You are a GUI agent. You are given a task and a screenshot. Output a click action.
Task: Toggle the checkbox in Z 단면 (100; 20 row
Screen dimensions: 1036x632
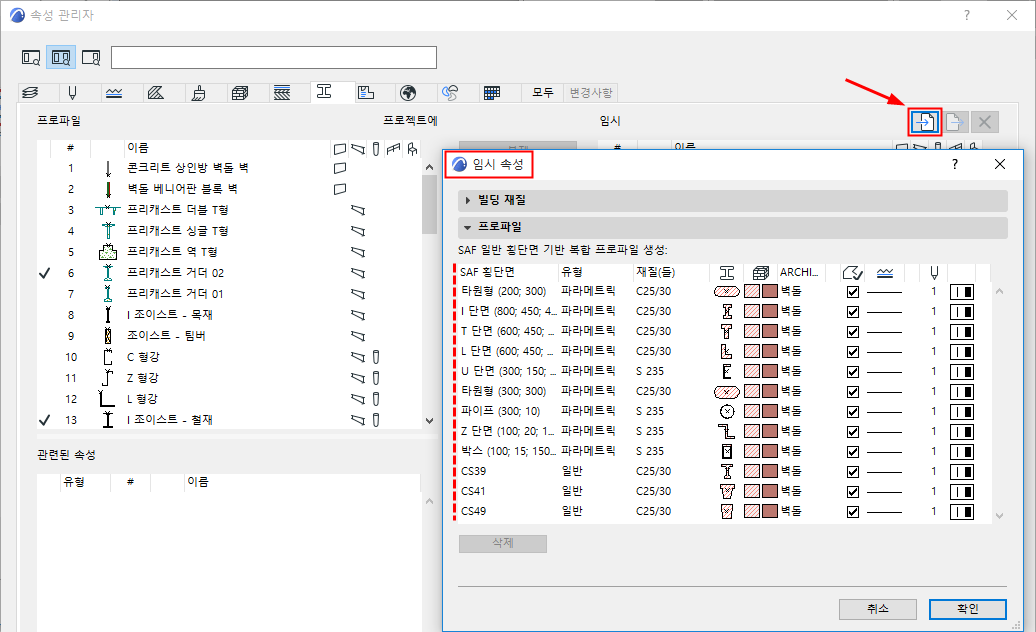(853, 432)
